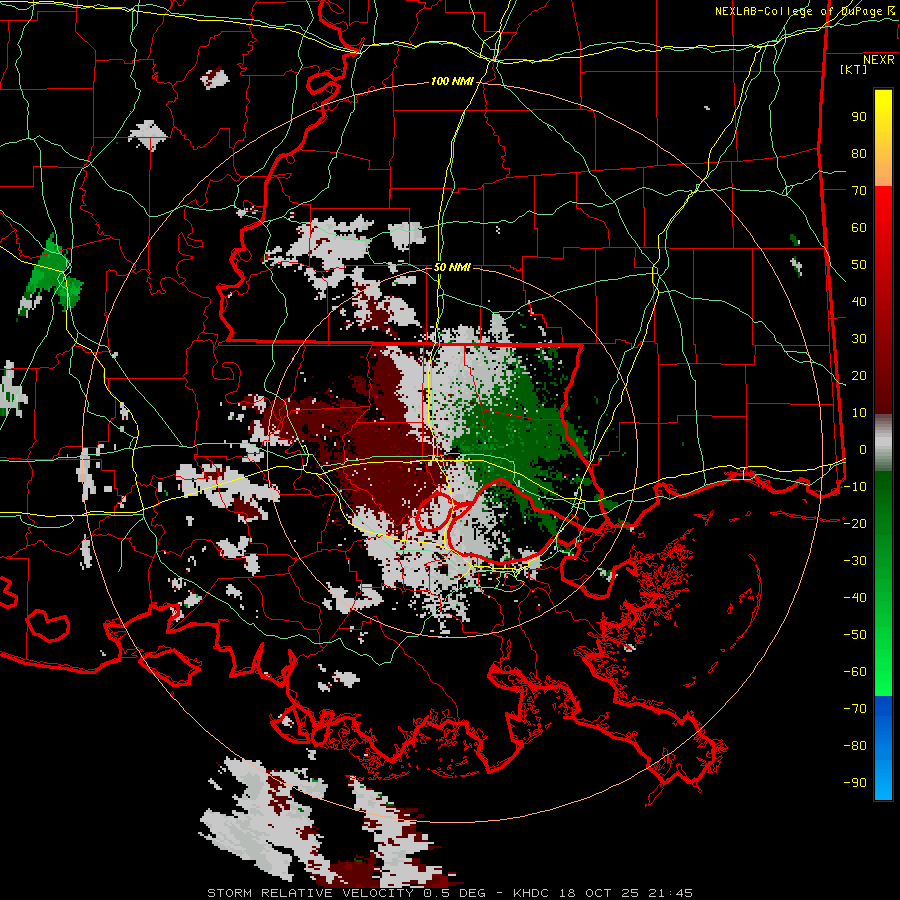The image size is (900, 900).
Task: Click the positive 20 scale value
Action: (859, 375)
